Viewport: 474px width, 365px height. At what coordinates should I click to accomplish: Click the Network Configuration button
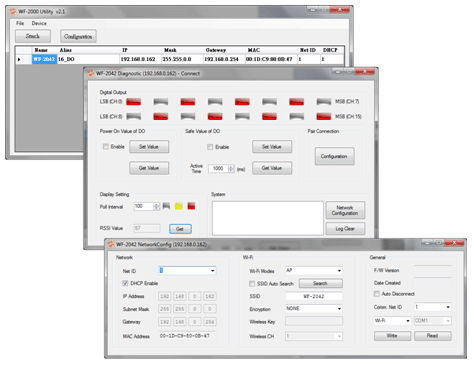coord(345,210)
